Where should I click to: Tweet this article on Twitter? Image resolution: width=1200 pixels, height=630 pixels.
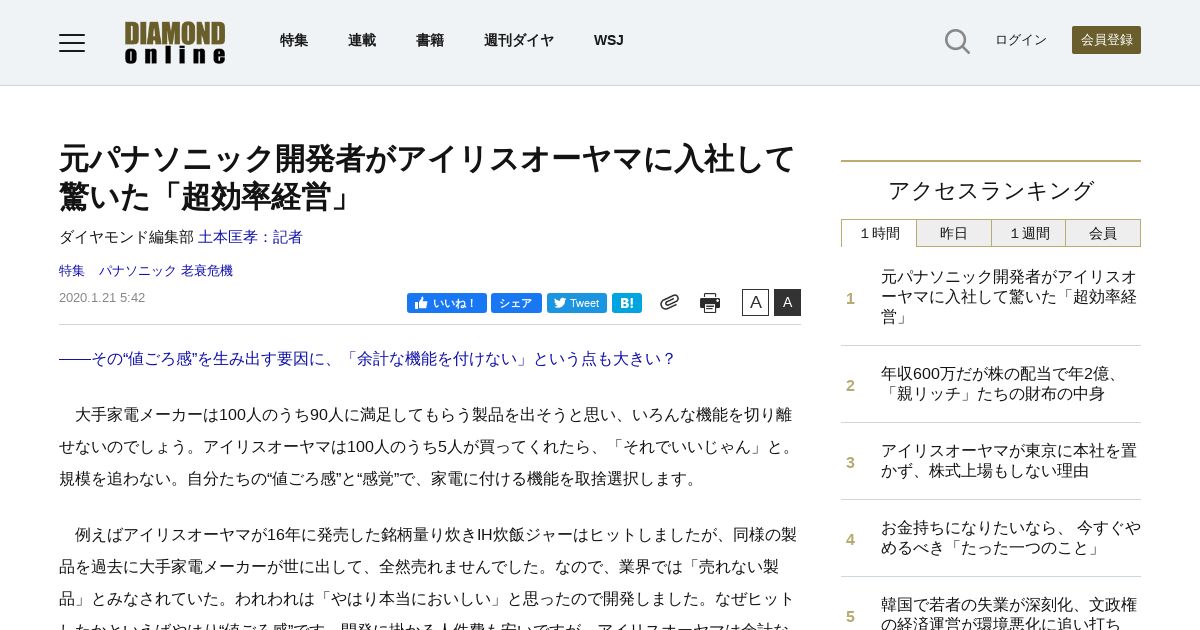click(577, 303)
